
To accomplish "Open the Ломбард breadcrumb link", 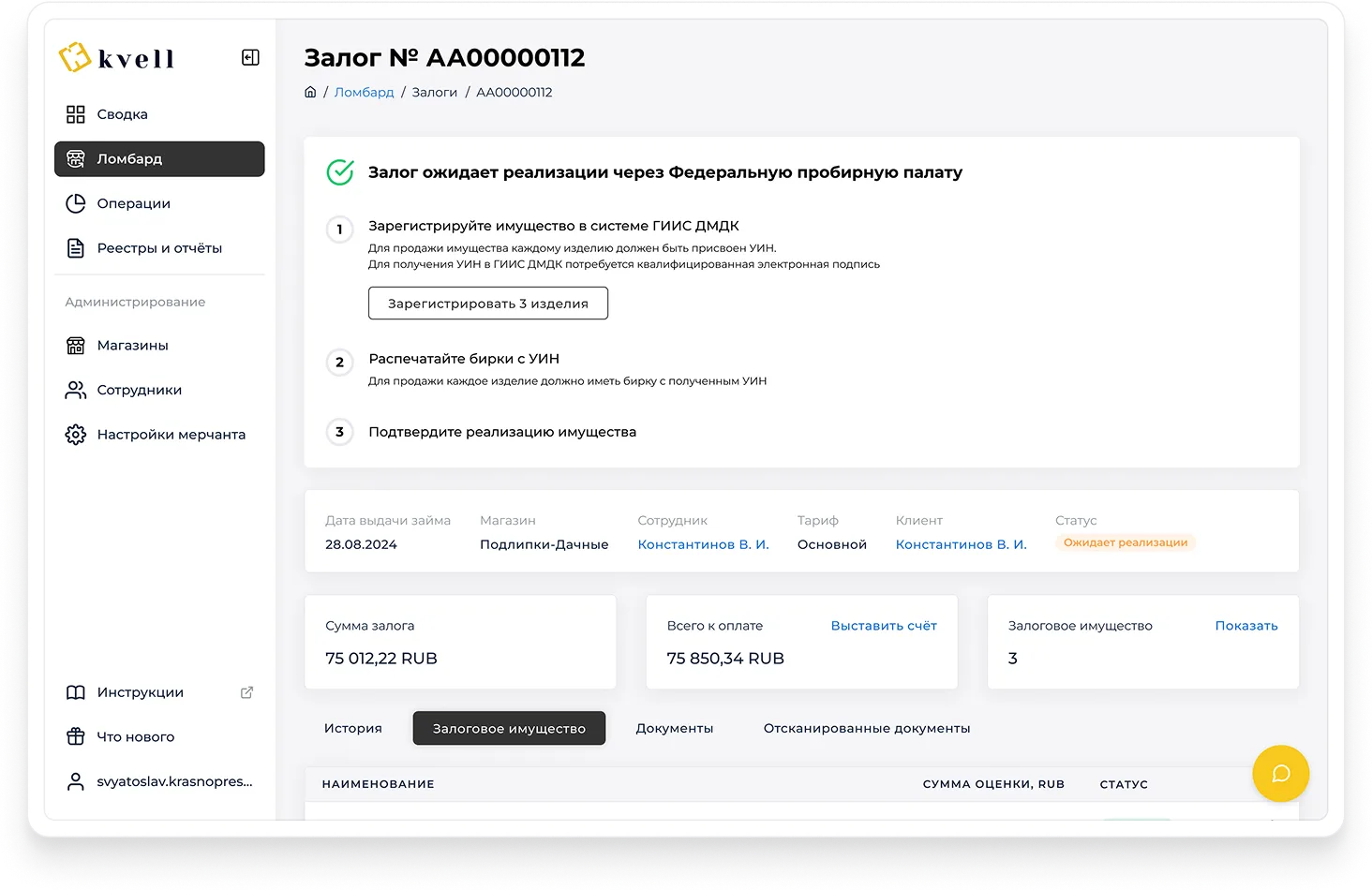I will click(x=364, y=92).
